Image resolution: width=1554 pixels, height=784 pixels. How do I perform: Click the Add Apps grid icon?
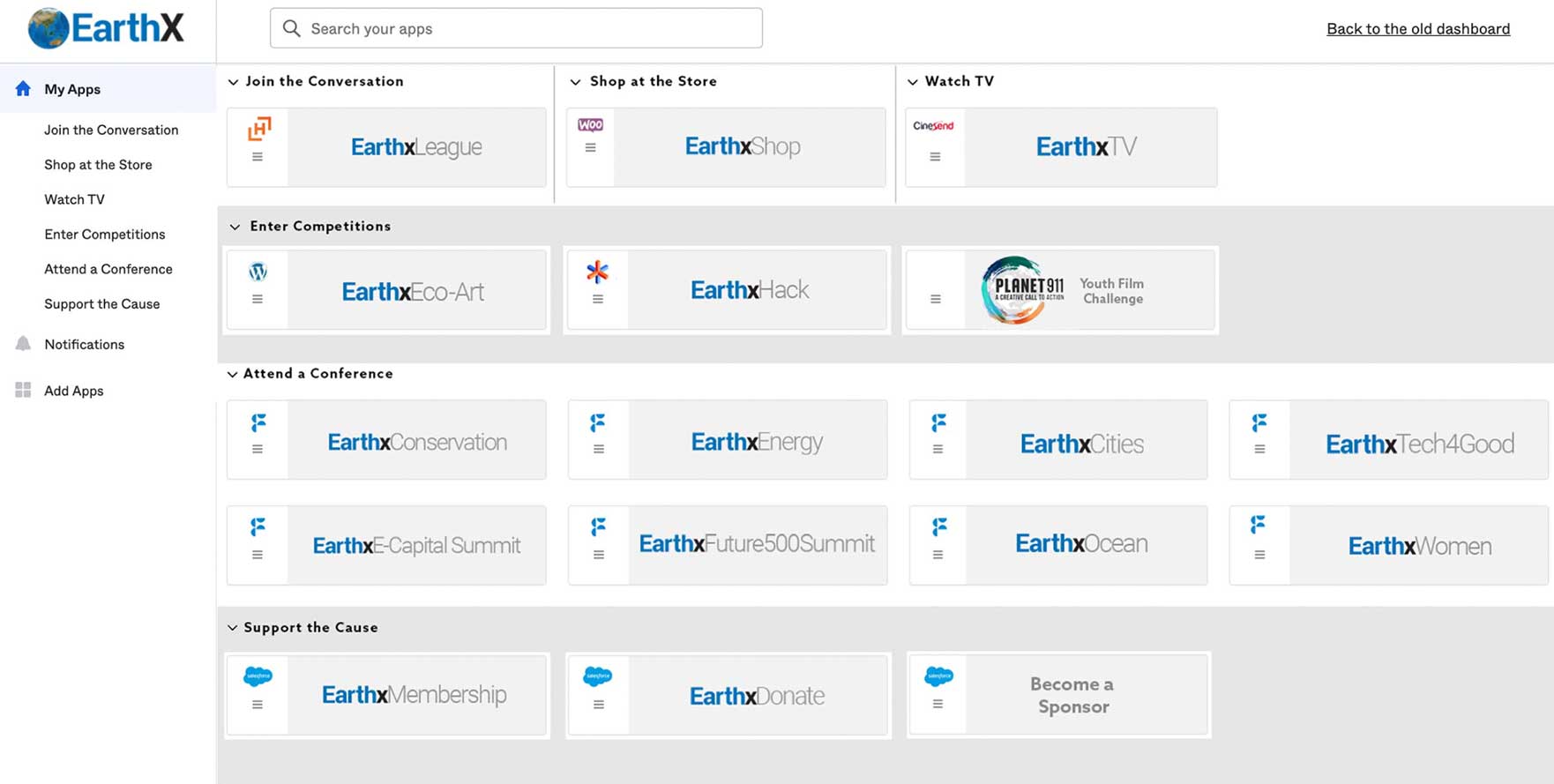click(x=23, y=390)
